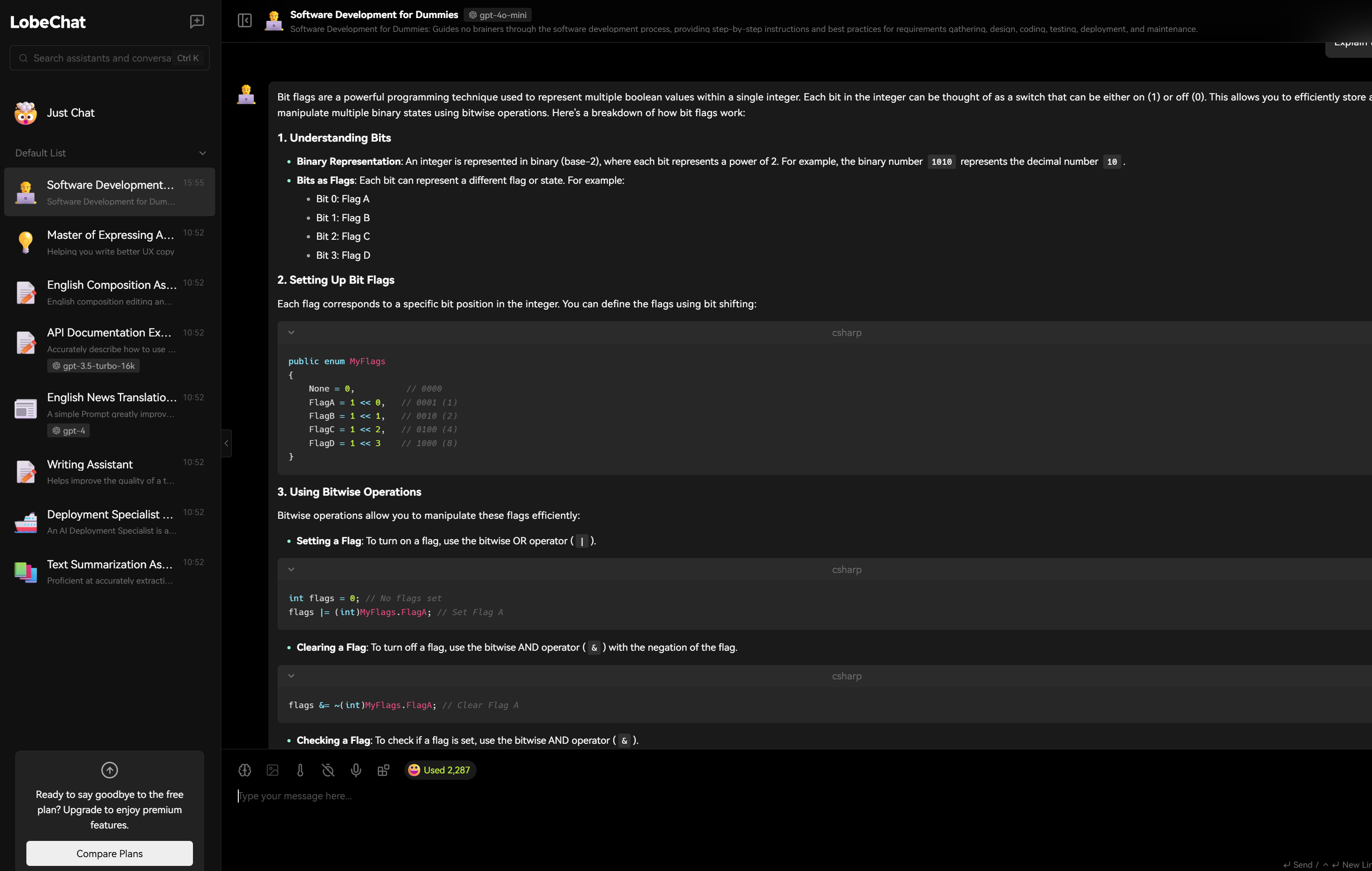Click the Used 2,287 token counter
Viewport: 1372px width, 871px height.
point(440,770)
